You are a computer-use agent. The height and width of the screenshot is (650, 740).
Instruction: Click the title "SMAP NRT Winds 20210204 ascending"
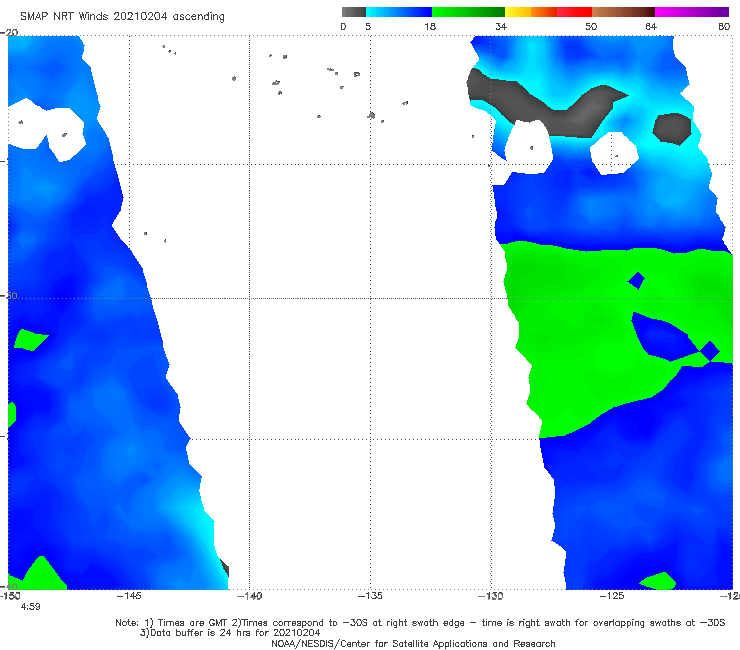point(122,17)
